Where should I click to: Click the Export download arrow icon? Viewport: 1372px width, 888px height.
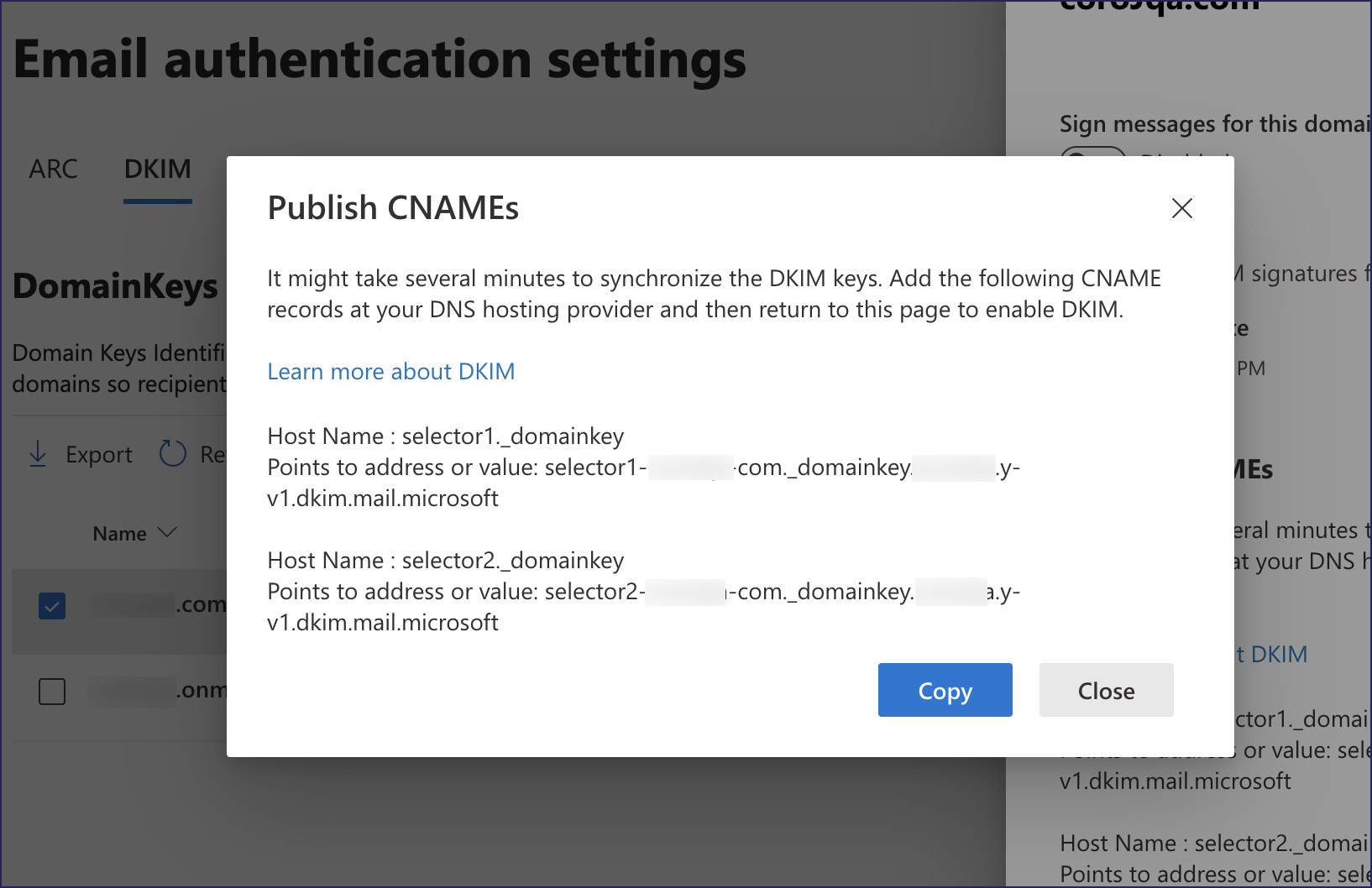point(38,453)
